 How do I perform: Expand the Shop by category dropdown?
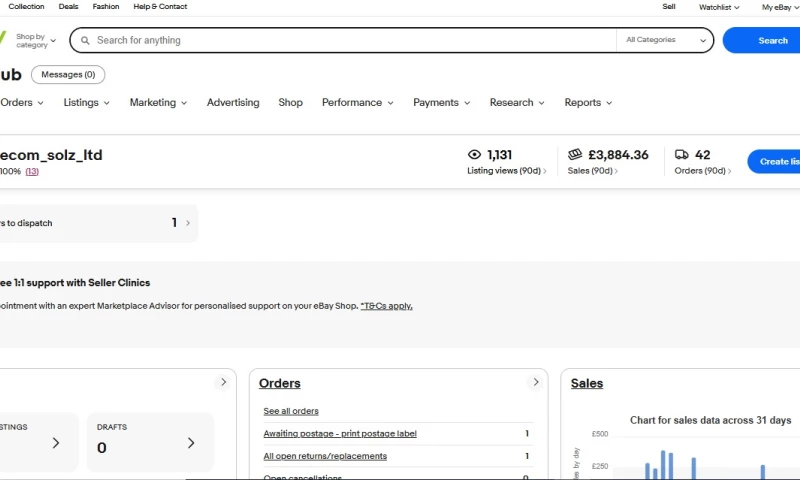click(x=36, y=40)
